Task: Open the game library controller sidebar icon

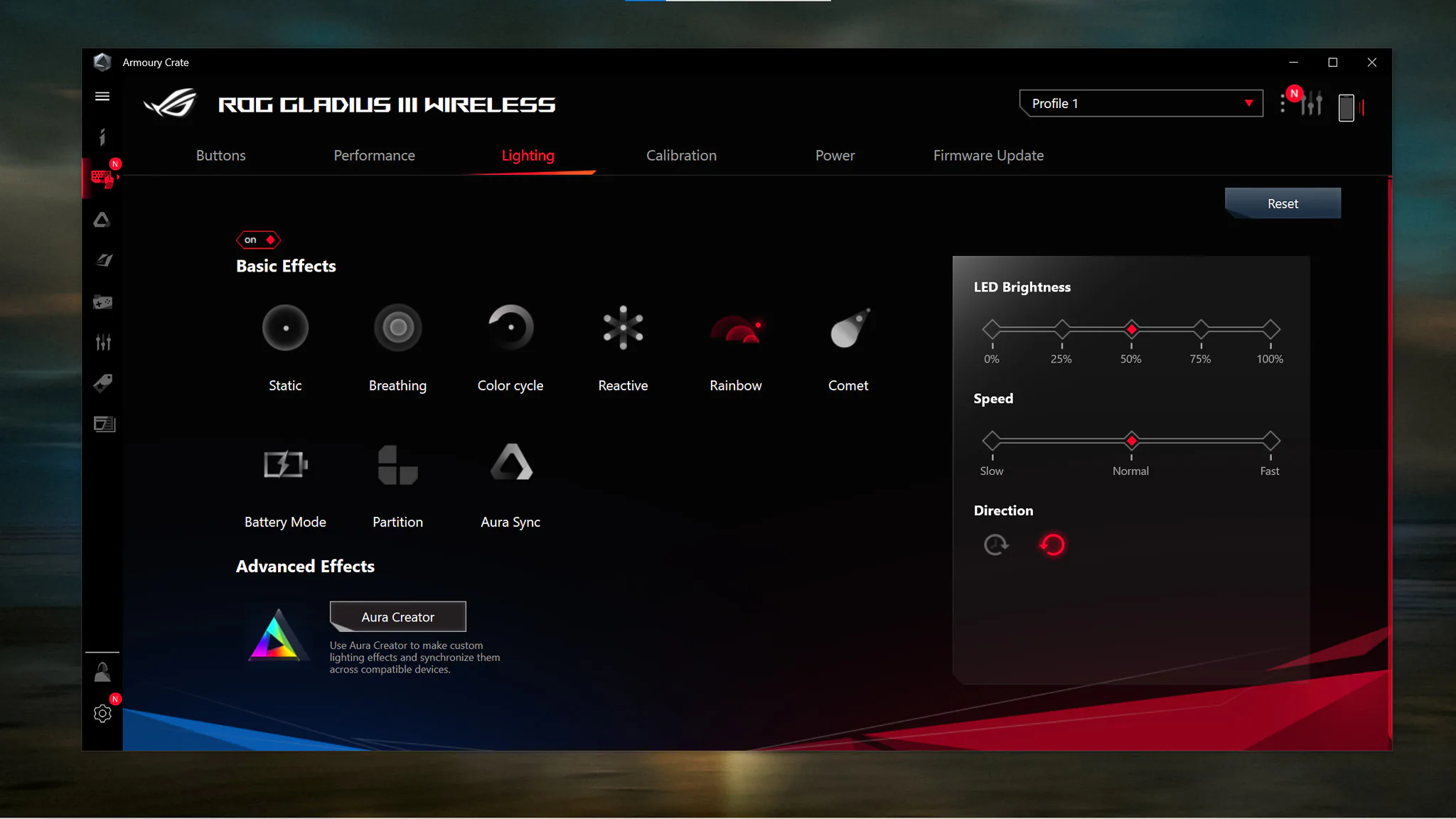Action: [102, 302]
